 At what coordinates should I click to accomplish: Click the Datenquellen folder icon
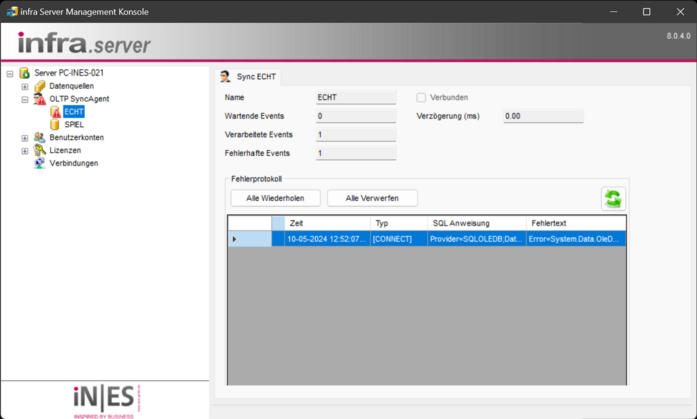click(x=40, y=86)
